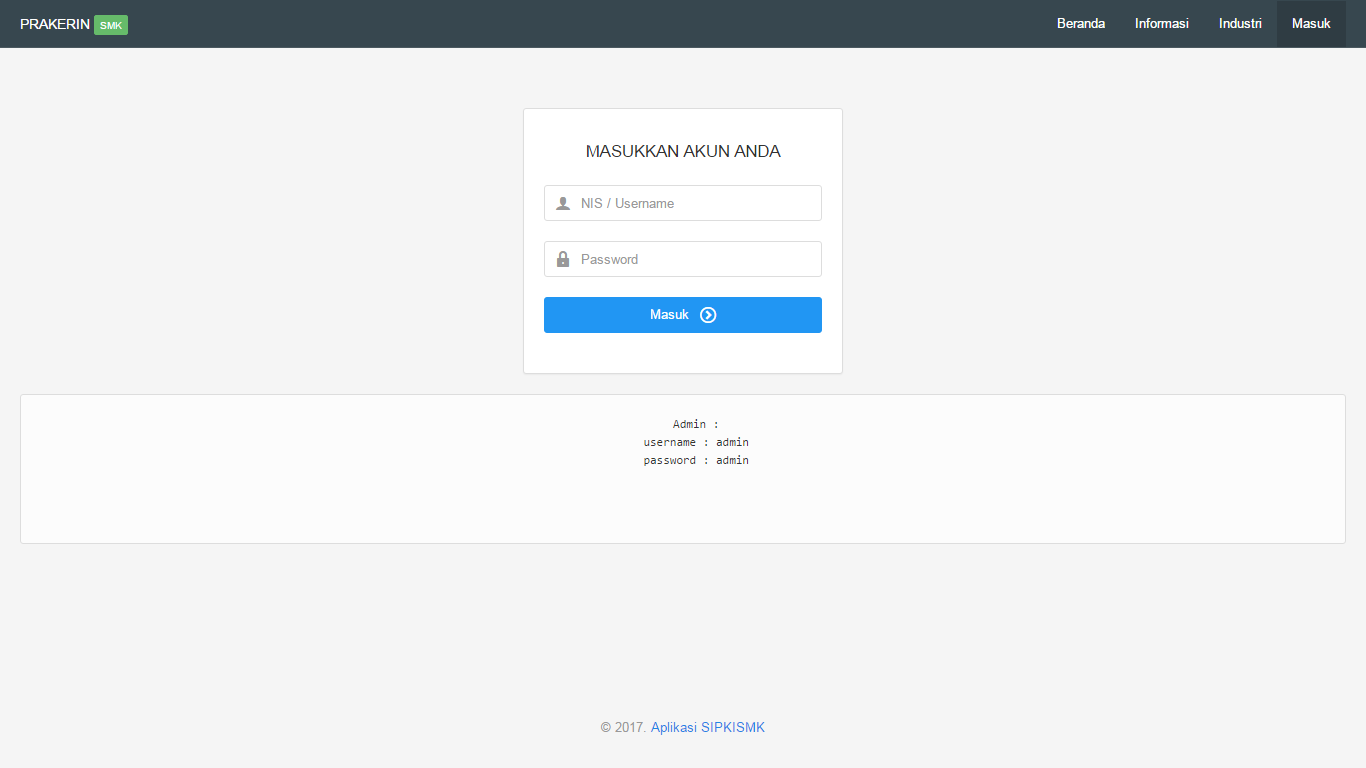Click the PRAKERIN brand text
1366x768 pixels.
pos(55,24)
